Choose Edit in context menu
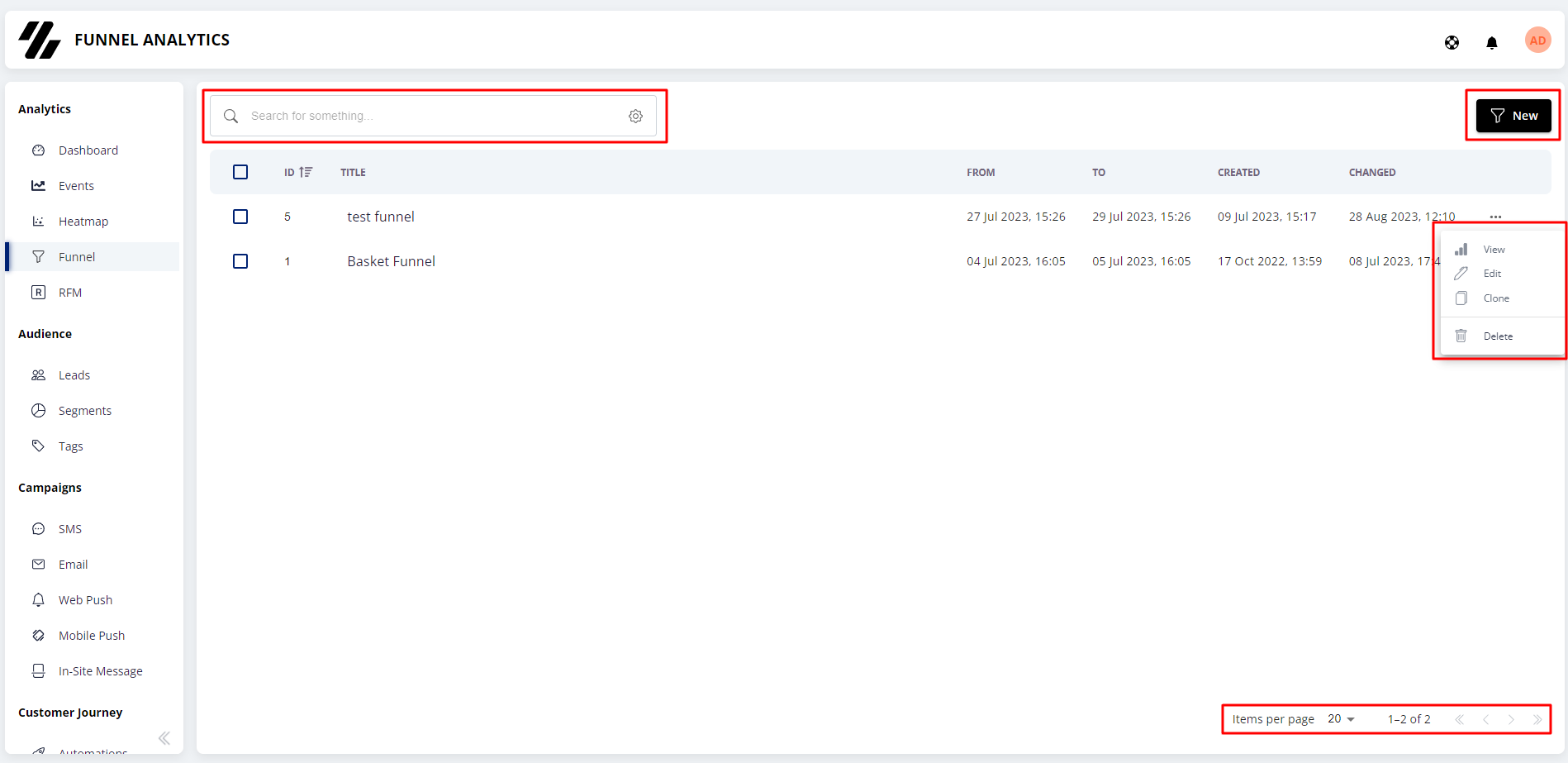1568x763 pixels. pos(1502,274)
